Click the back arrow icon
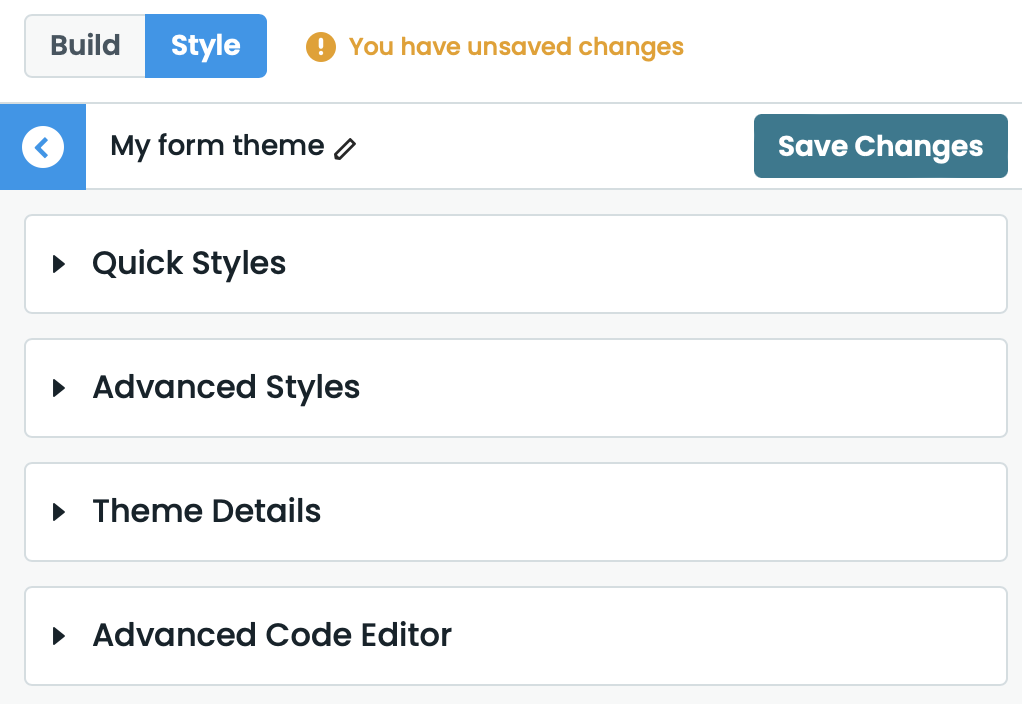This screenshot has height=704, width=1022. click(42, 147)
